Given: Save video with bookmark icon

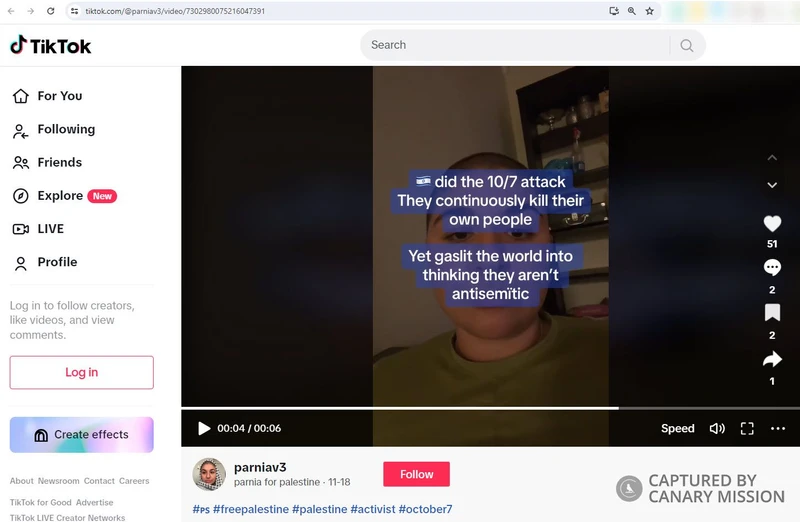Looking at the screenshot, I should click(772, 312).
